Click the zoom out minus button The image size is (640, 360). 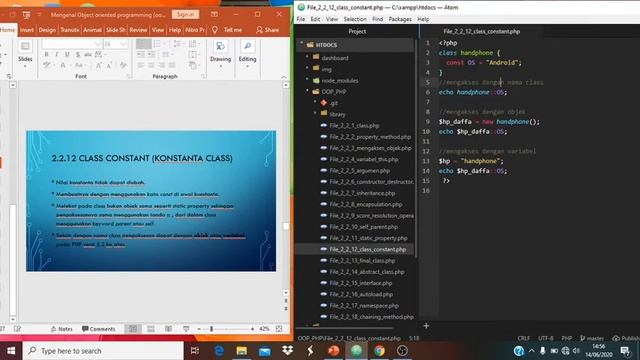[199, 329]
